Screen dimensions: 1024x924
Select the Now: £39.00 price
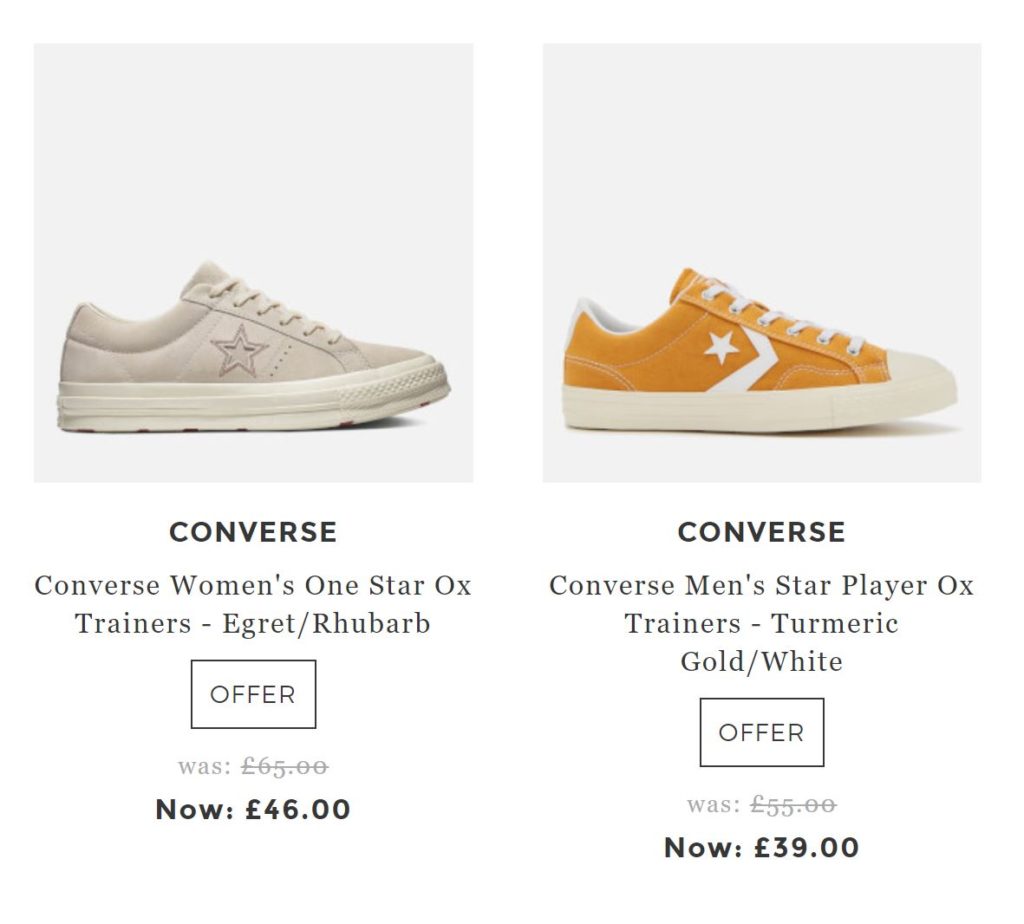761,848
